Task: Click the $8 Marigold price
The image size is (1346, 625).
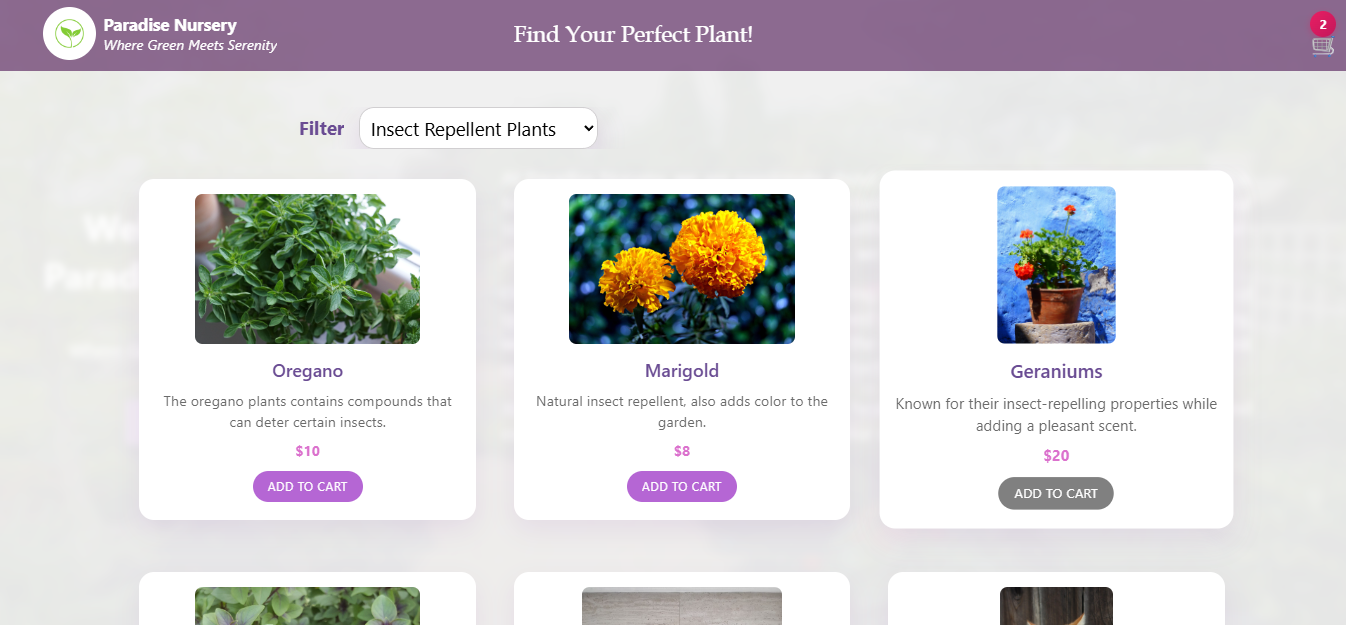Action: pos(681,451)
